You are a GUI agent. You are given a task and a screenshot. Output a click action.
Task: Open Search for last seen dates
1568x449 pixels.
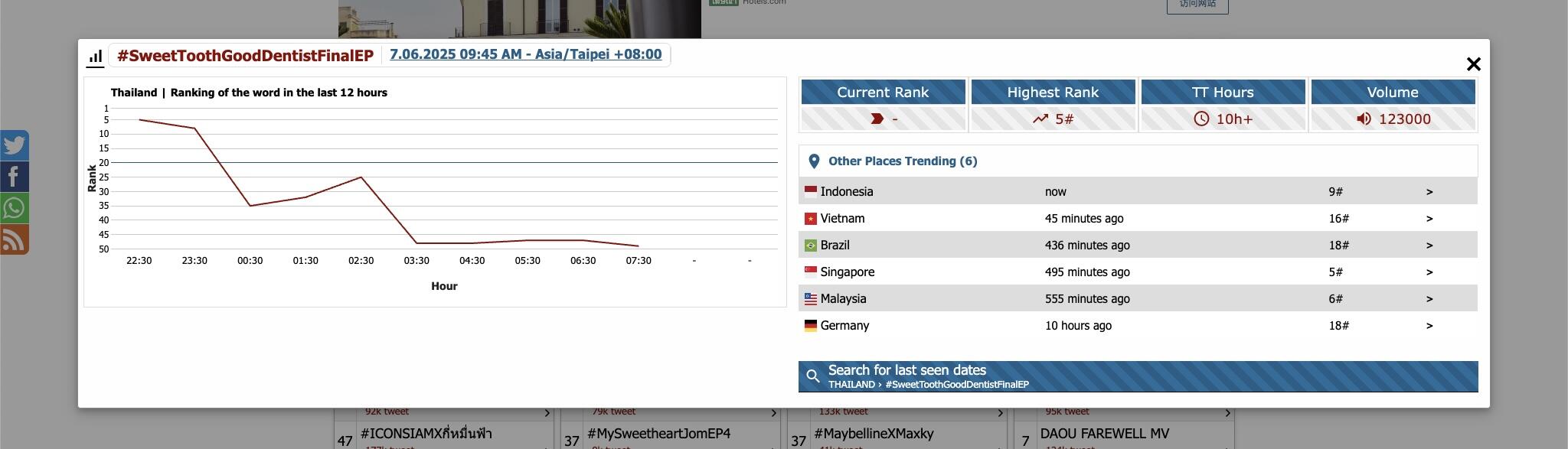click(x=1138, y=376)
